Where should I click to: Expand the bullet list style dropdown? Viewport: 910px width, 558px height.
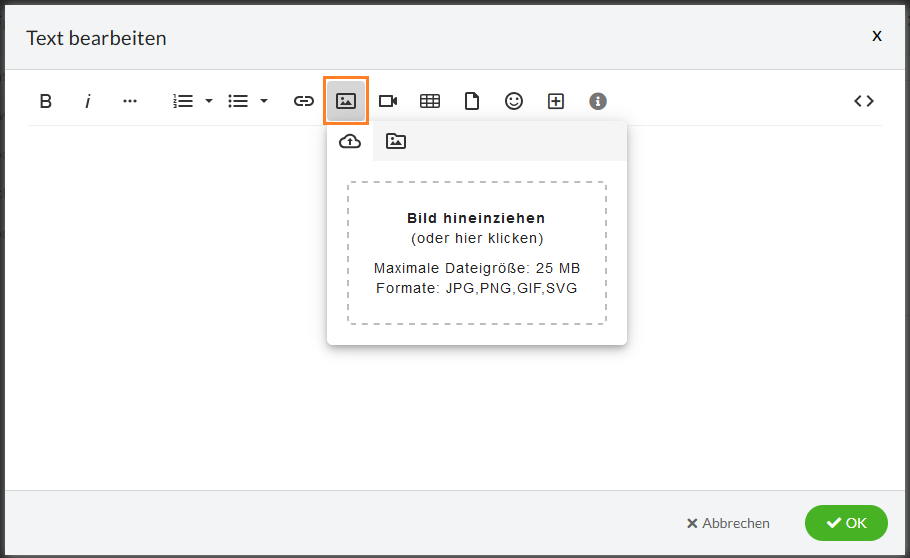[x=263, y=101]
